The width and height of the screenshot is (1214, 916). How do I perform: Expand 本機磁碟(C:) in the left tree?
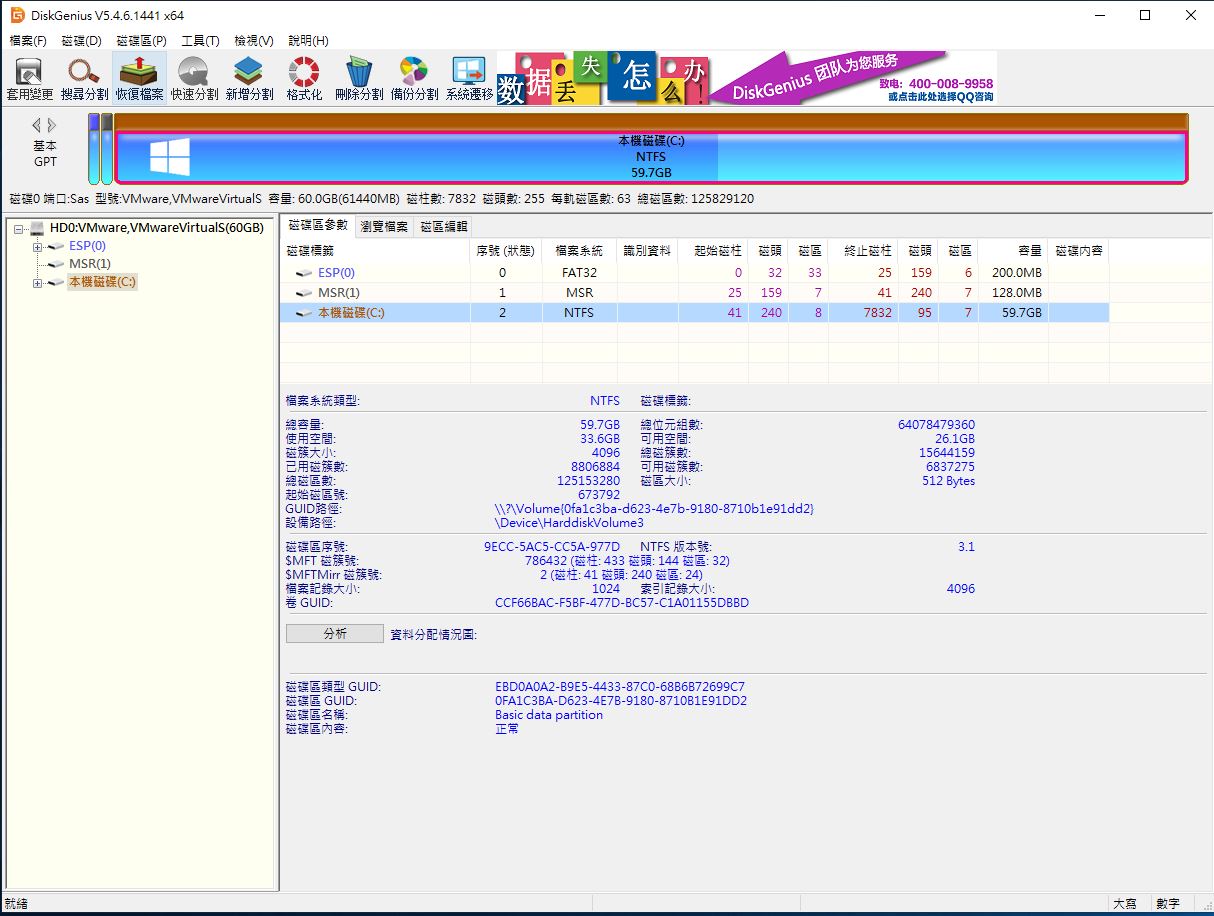tap(38, 283)
